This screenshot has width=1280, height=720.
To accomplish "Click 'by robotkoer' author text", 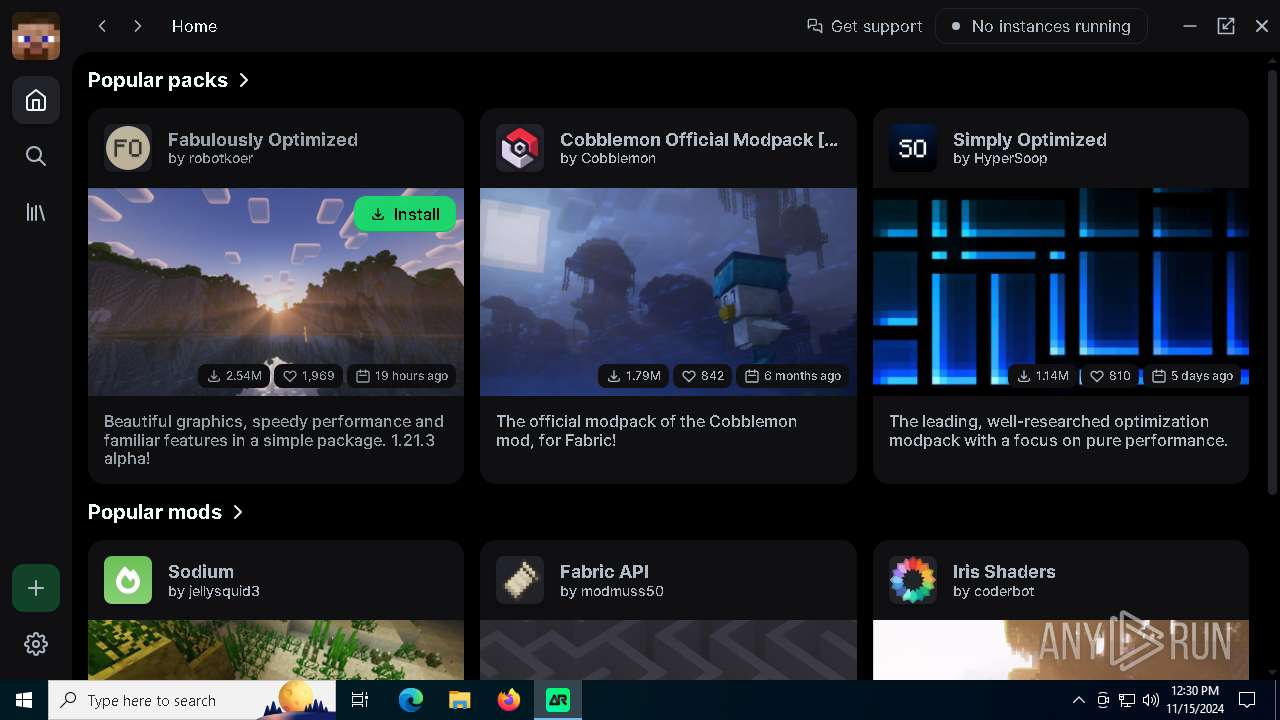I will point(210,159).
